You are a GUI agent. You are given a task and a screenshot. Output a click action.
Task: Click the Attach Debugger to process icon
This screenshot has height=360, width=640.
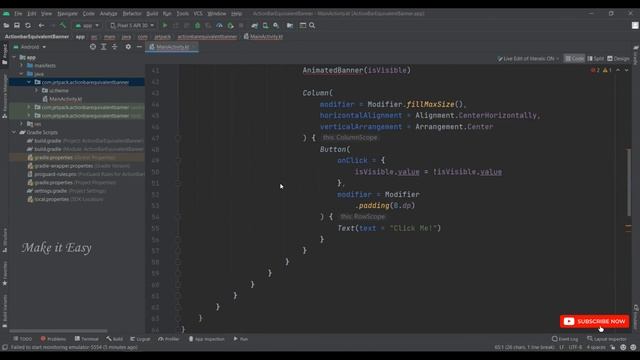230,25
